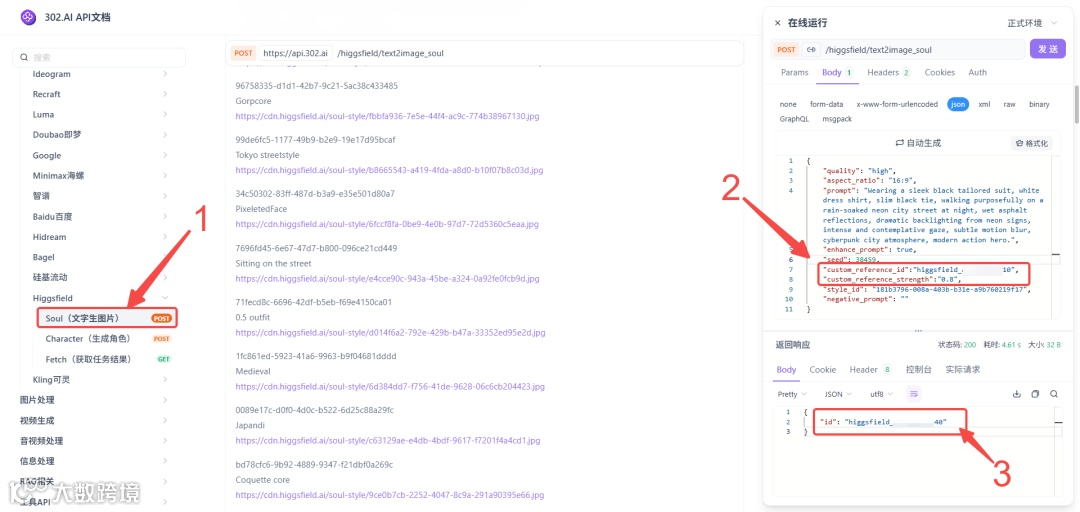Screen dimensions: 1080x512
Task: Select the json body type
Action: pyautogui.click(x=957, y=104)
